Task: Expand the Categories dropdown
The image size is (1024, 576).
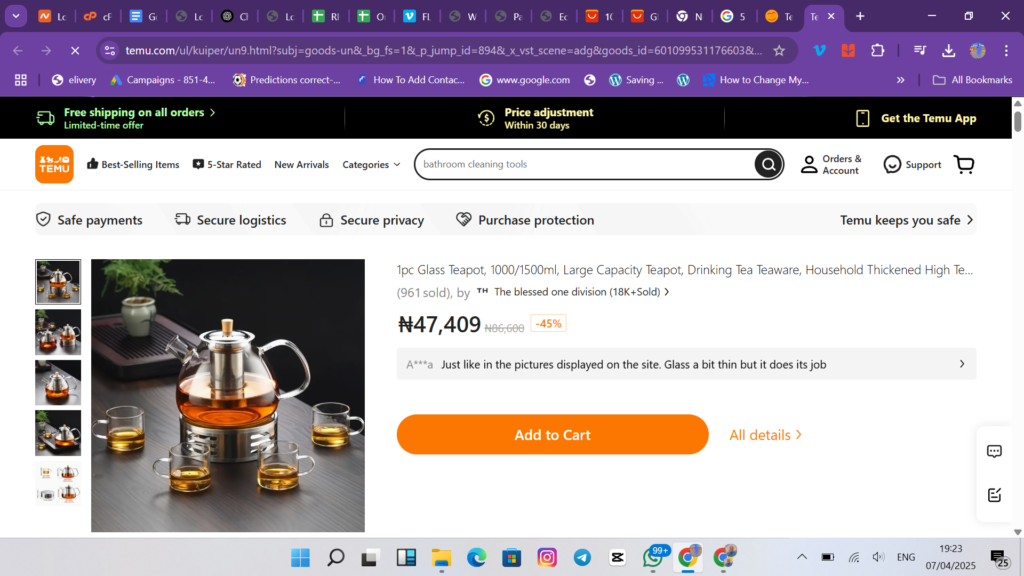Action: [x=371, y=165]
